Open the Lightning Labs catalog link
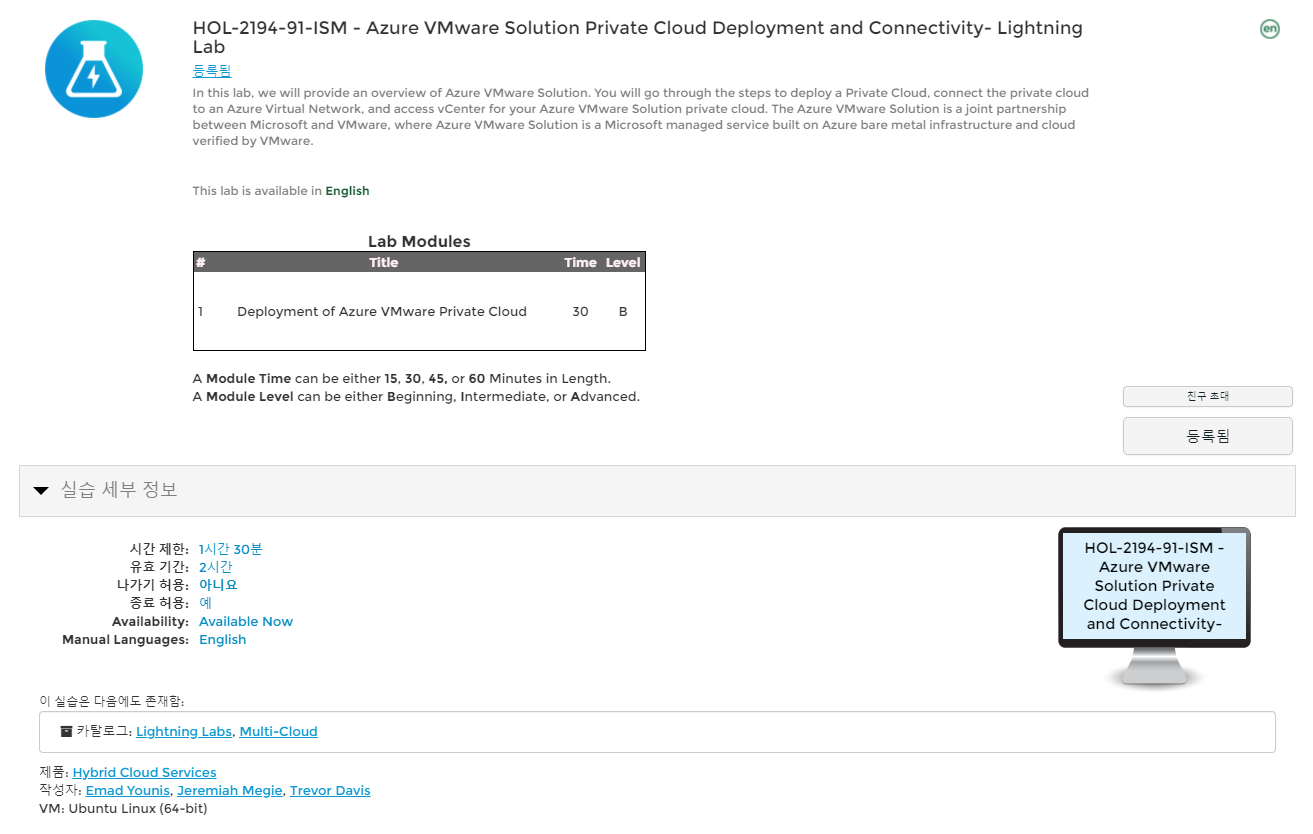The width and height of the screenshot is (1313, 834). 184,732
